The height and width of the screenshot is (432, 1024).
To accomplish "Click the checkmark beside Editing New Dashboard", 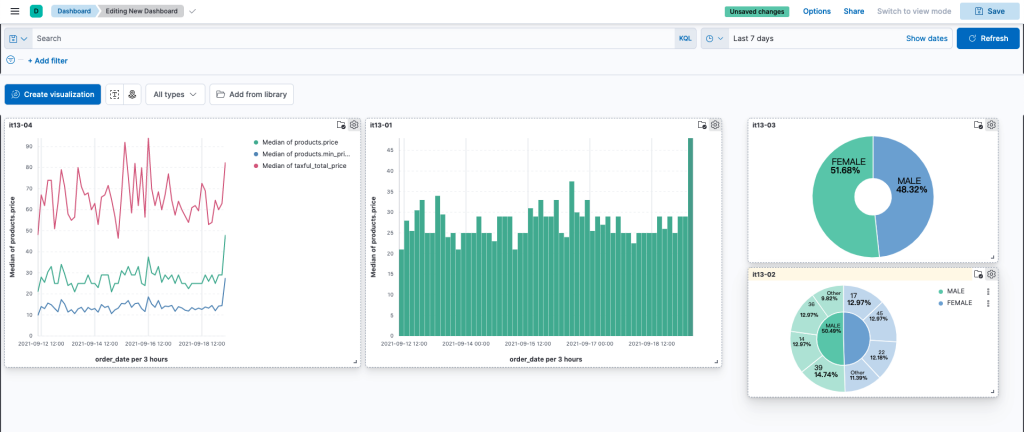I will point(193,11).
